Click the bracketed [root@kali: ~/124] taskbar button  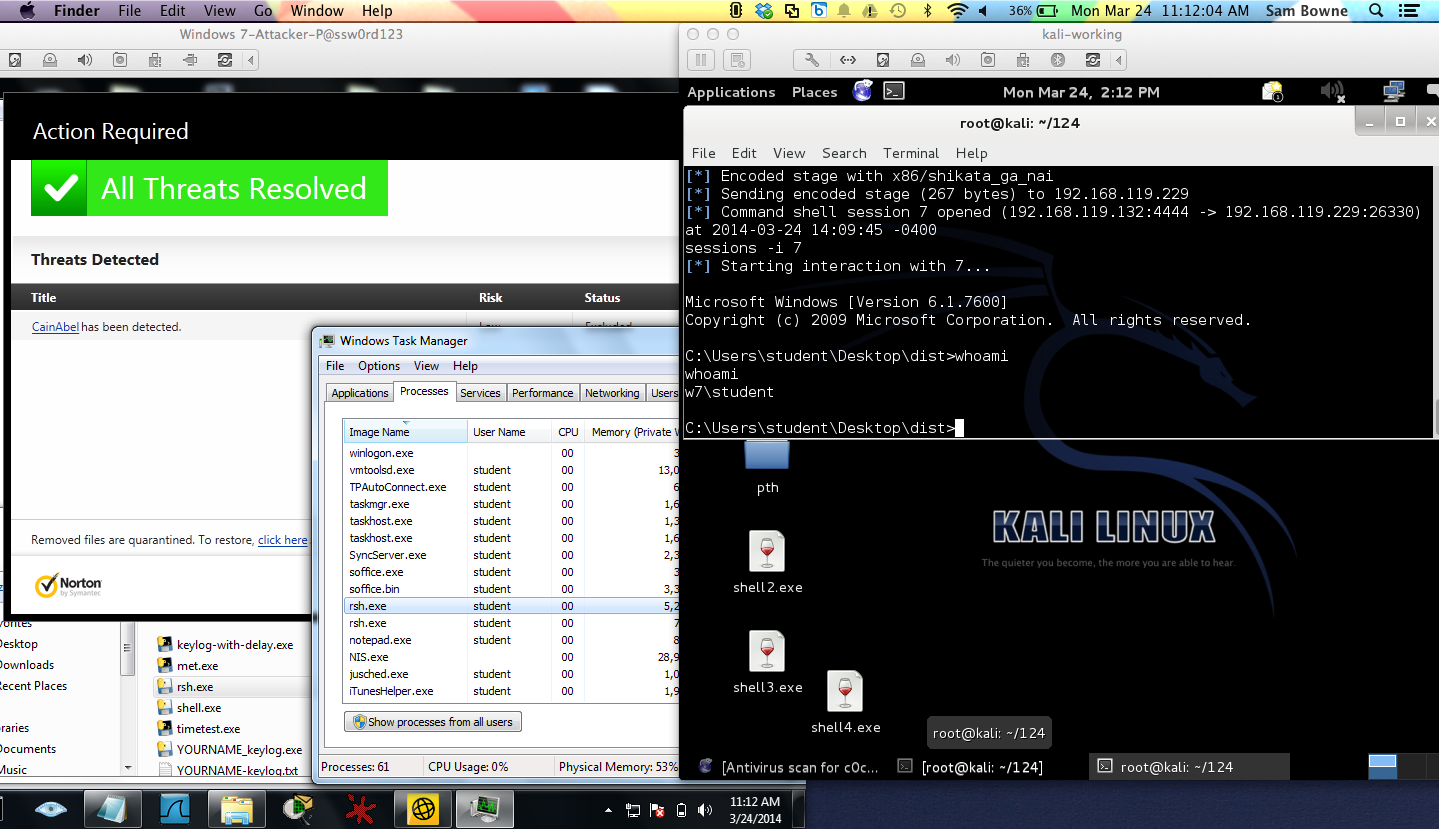pos(971,767)
